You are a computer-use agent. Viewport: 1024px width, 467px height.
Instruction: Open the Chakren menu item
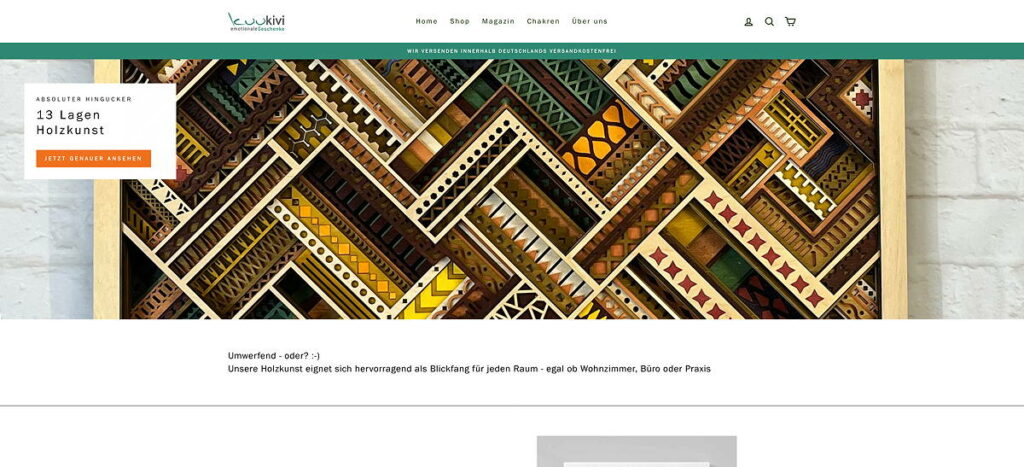pos(543,22)
